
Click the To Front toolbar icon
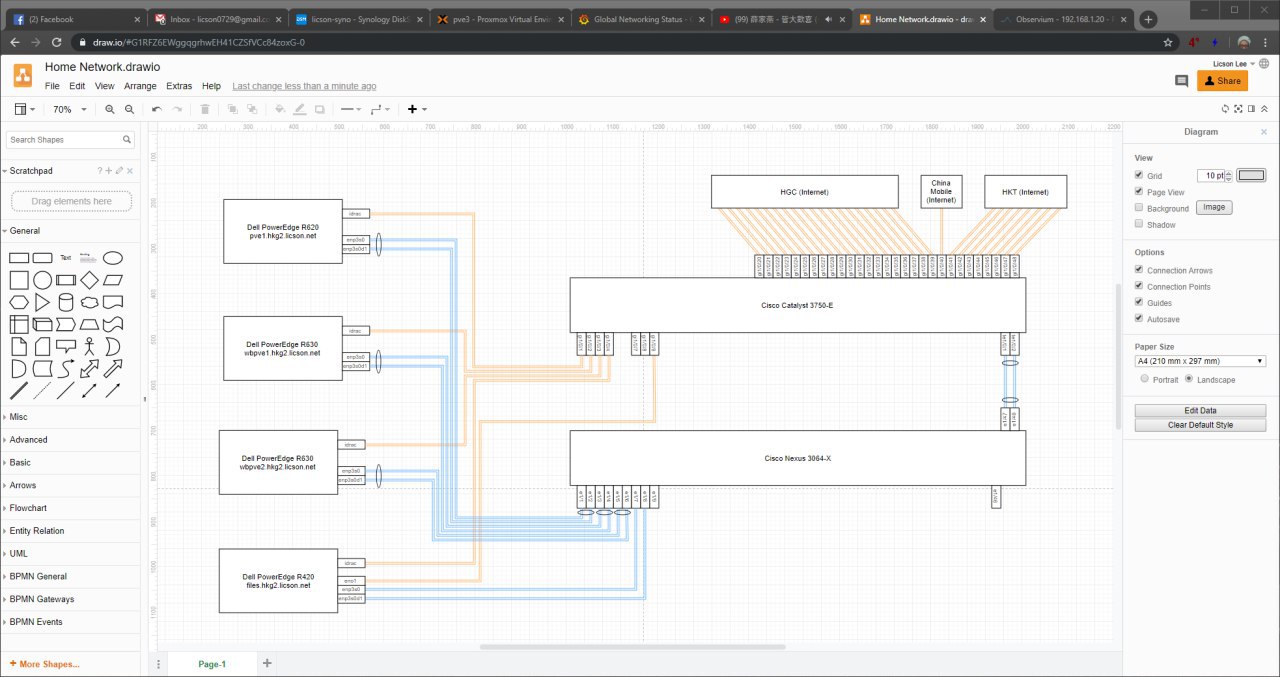[x=233, y=109]
